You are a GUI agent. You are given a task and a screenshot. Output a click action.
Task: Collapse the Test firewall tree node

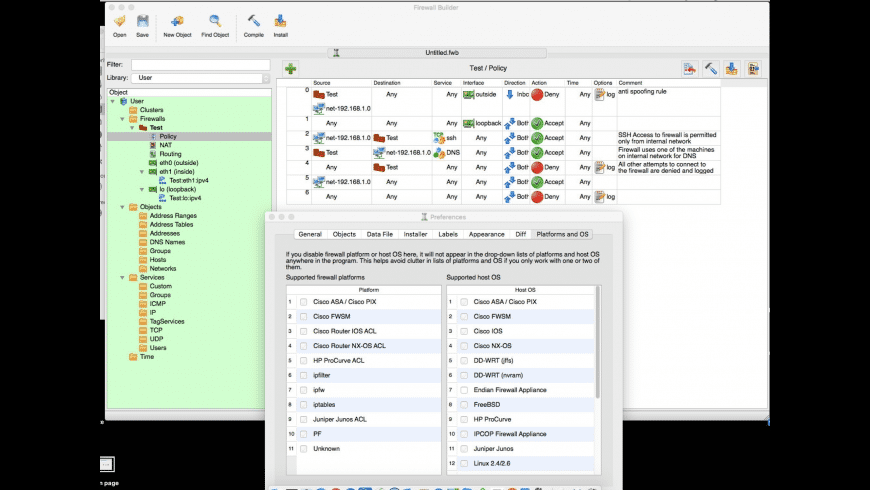tap(133, 128)
